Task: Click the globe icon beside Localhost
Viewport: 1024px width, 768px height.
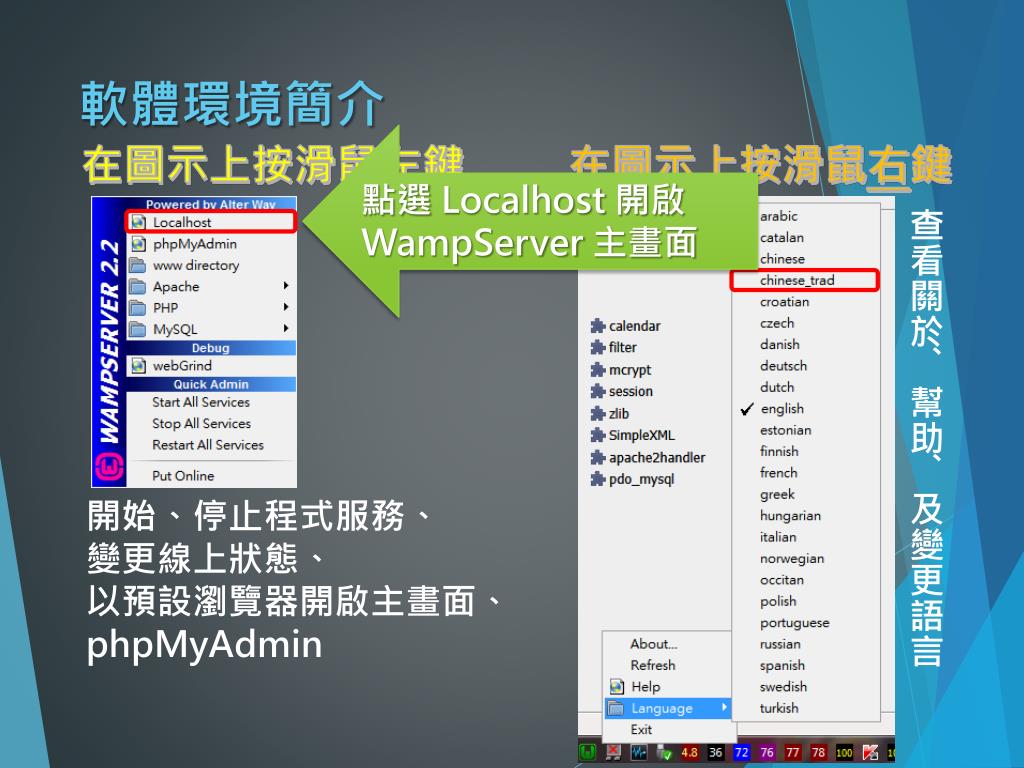Action: pyautogui.click(x=138, y=222)
